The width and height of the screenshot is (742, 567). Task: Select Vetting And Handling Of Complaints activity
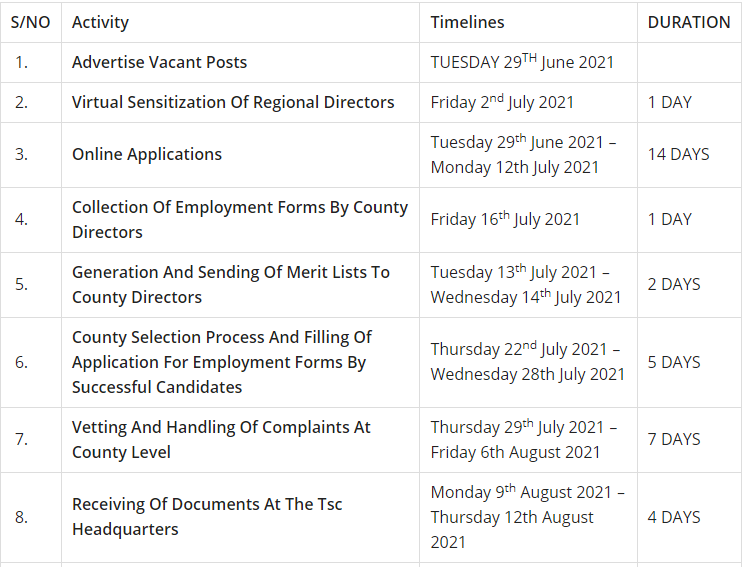point(221,439)
